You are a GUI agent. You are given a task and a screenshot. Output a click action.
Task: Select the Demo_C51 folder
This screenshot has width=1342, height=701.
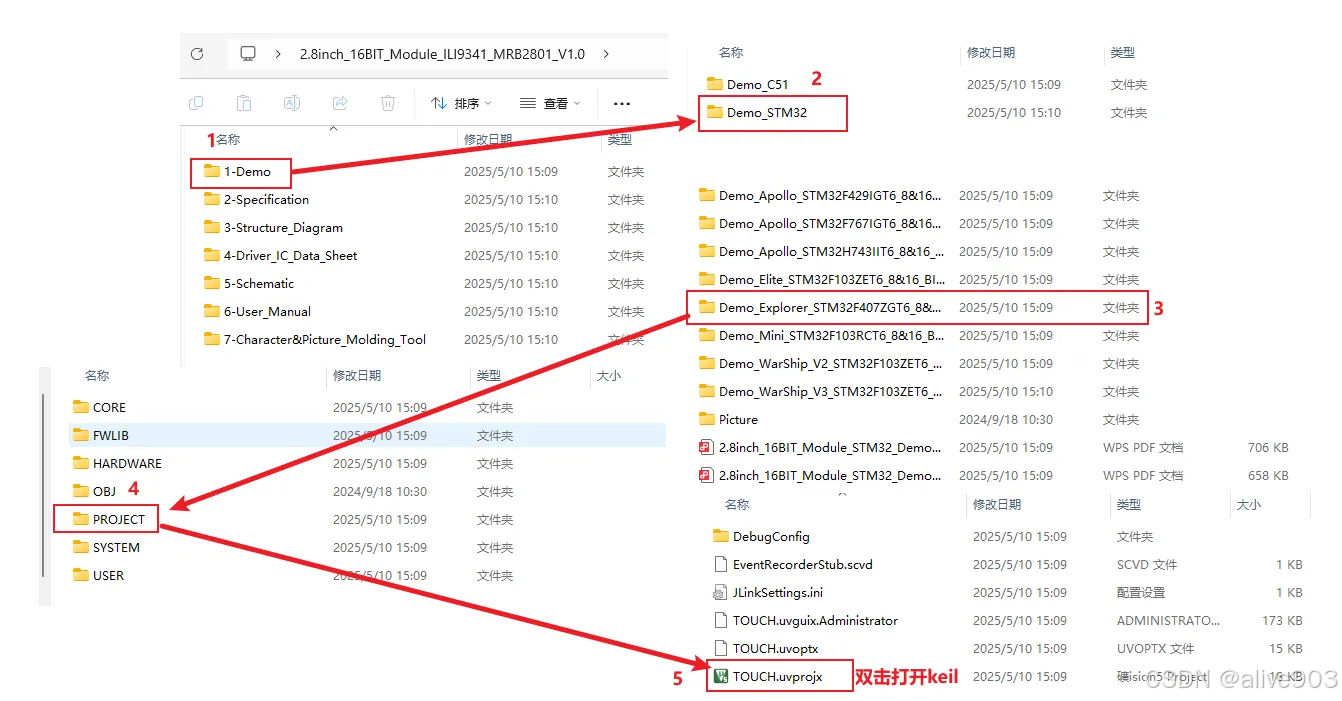coord(747,85)
